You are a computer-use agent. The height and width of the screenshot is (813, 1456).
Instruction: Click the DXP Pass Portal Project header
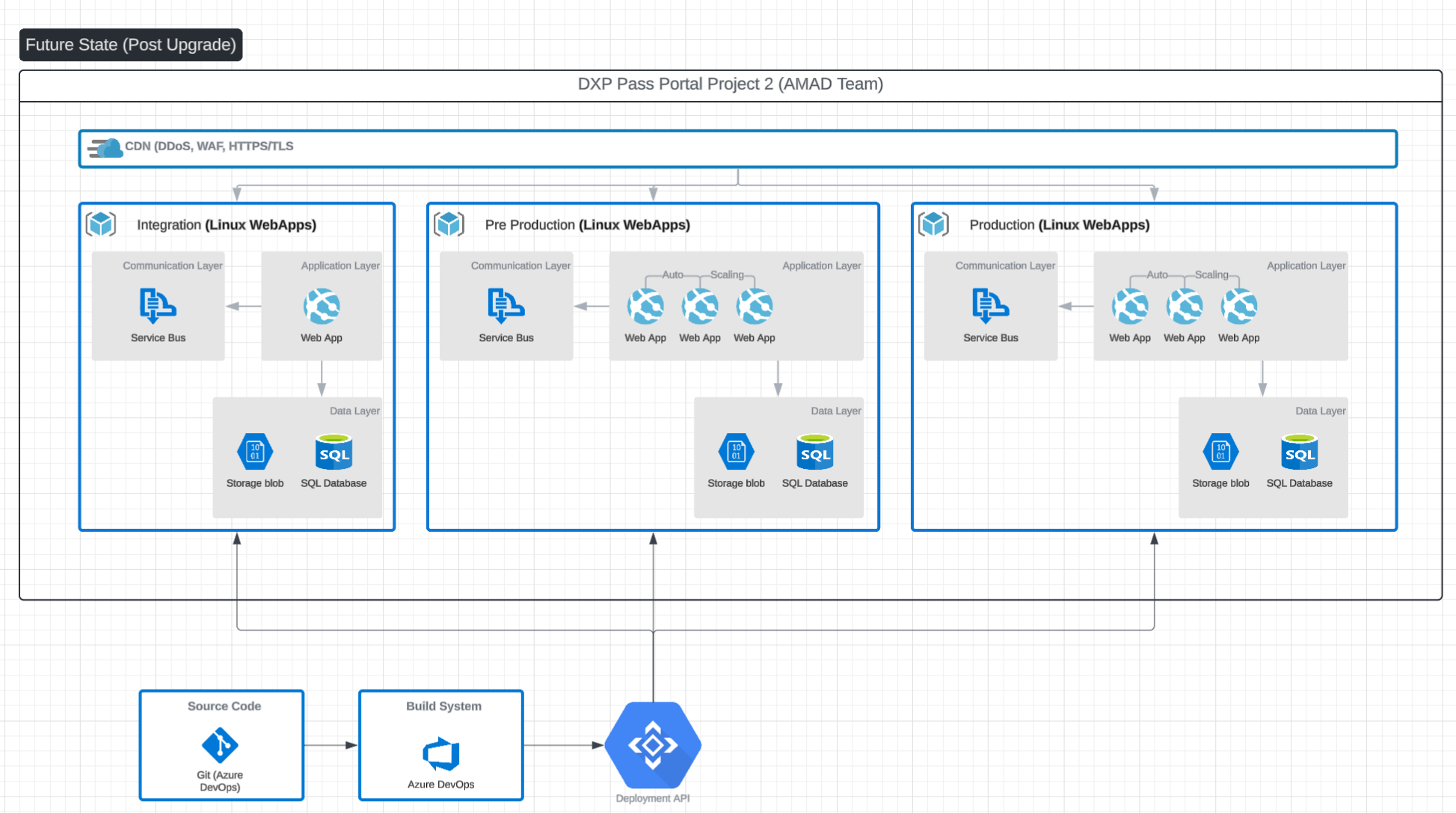(730, 84)
